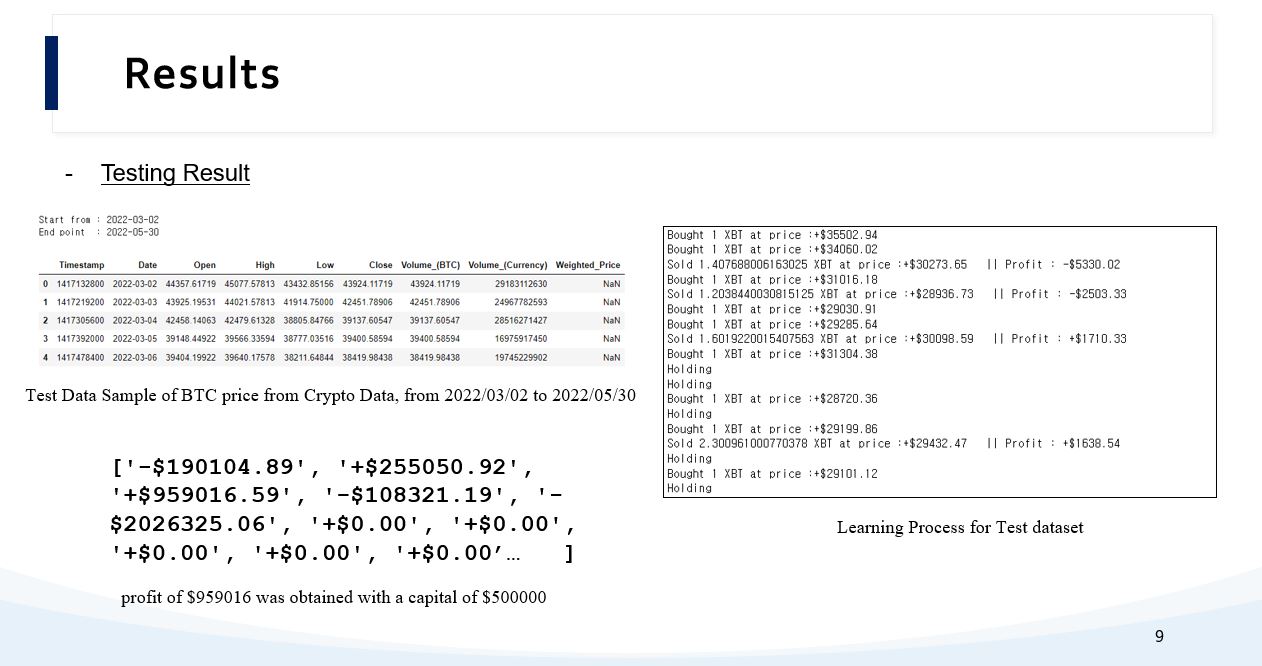This screenshot has width=1262, height=666.
Task: Click the "Results" slide title
Action: (x=202, y=74)
